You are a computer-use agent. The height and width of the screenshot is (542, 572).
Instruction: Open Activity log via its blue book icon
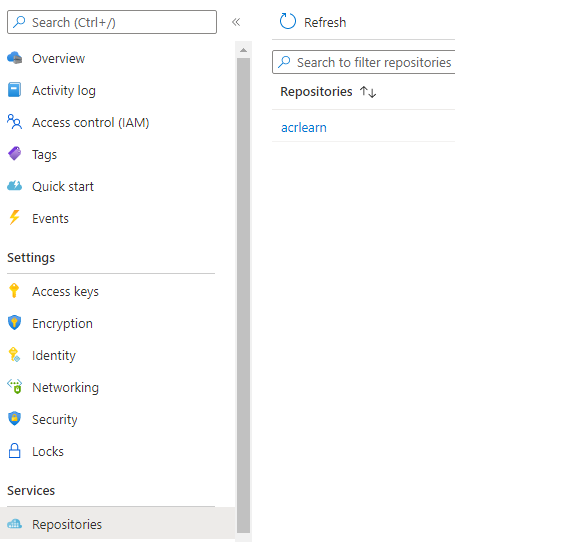tap(15, 90)
